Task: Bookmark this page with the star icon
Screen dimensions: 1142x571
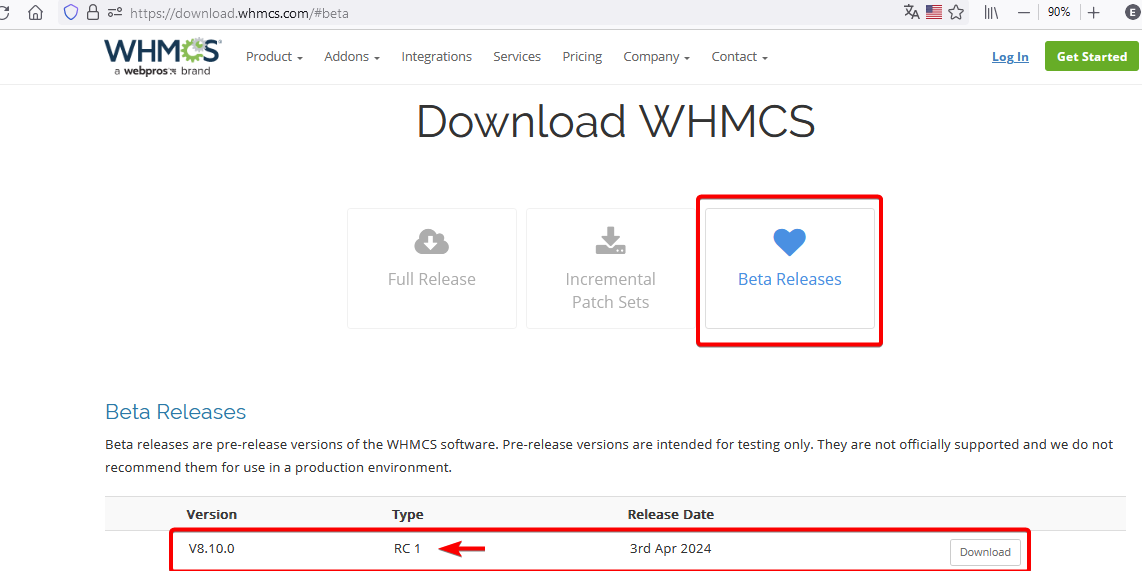Action: (956, 12)
